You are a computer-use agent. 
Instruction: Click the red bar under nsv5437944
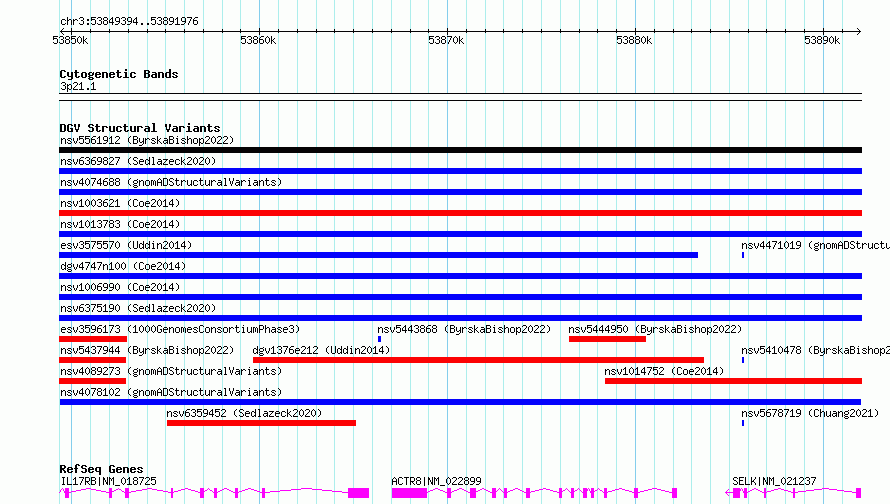click(x=93, y=360)
